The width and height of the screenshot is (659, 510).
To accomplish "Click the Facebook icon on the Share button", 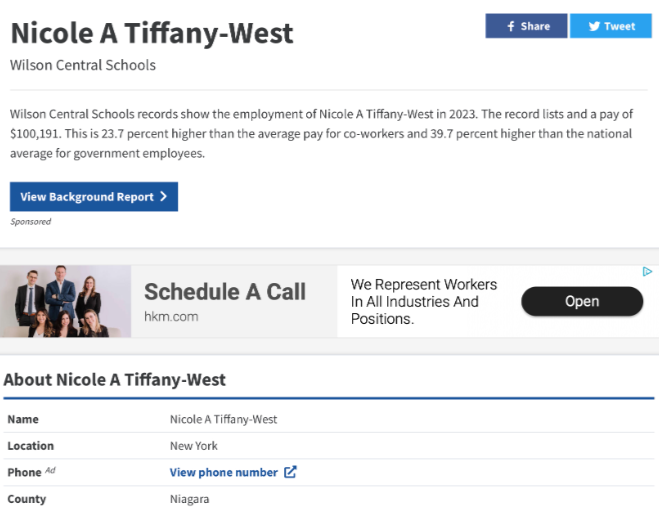I will (511, 26).
